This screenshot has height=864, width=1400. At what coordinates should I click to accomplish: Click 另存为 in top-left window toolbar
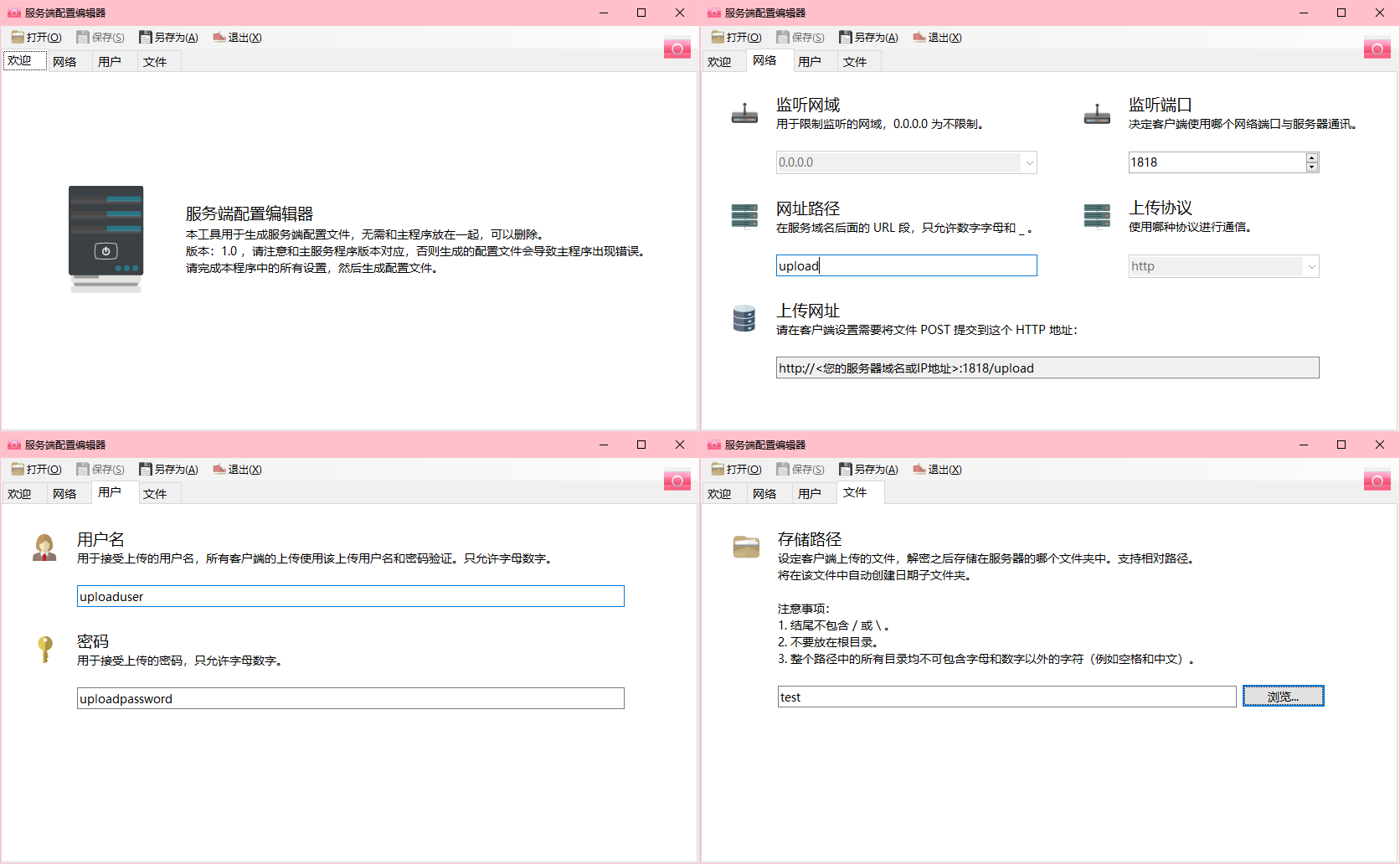[169, 38]
